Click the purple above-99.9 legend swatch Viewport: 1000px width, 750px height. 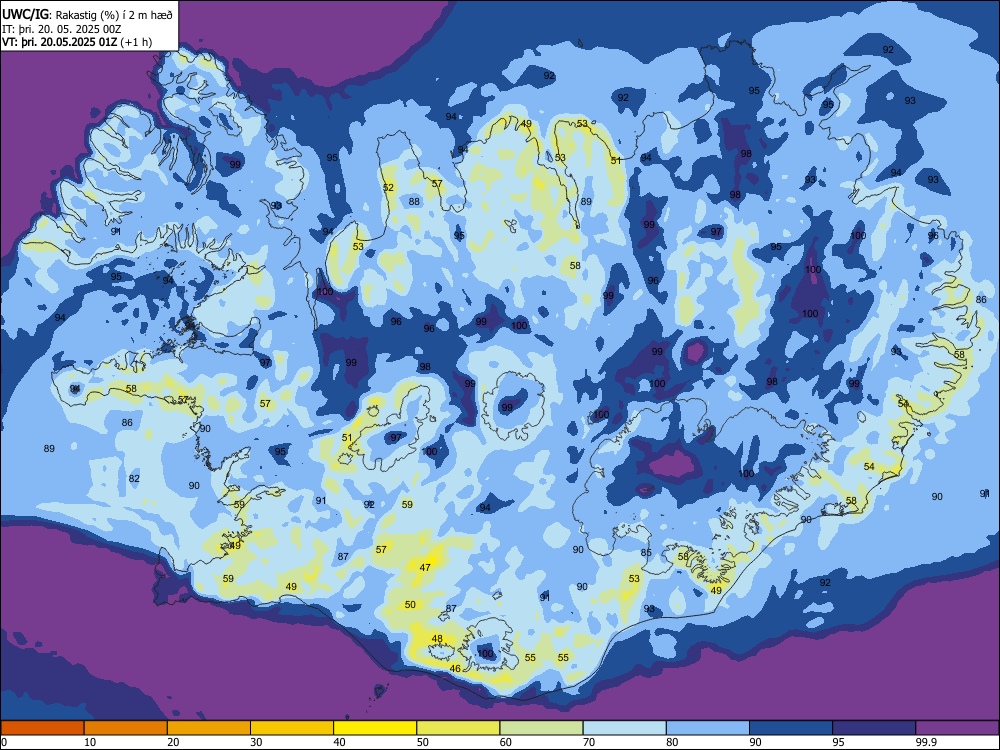(x=957, y=728)
